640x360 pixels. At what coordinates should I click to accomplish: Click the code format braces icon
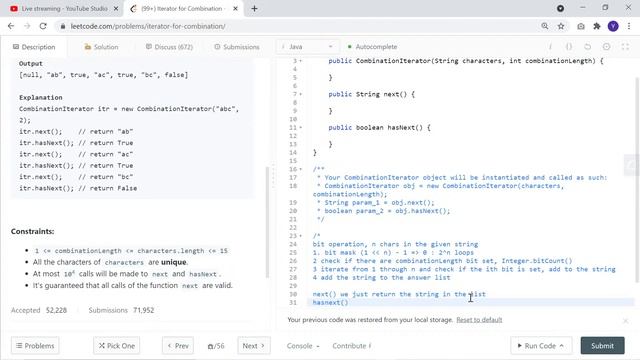[x=569, y=47]
